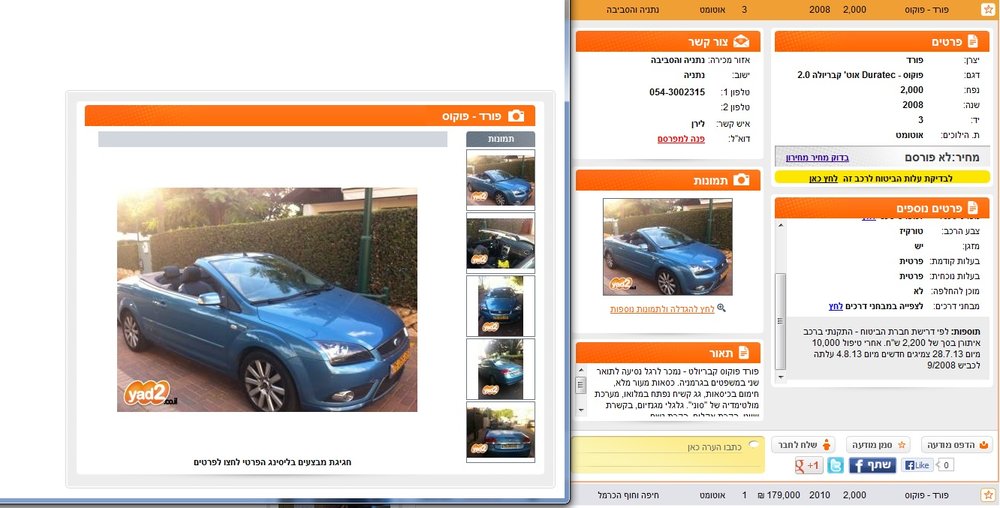This screenshot has height=508, width=1000.
Task: Click the Google +1 button
Action: [x=808, y=465]
